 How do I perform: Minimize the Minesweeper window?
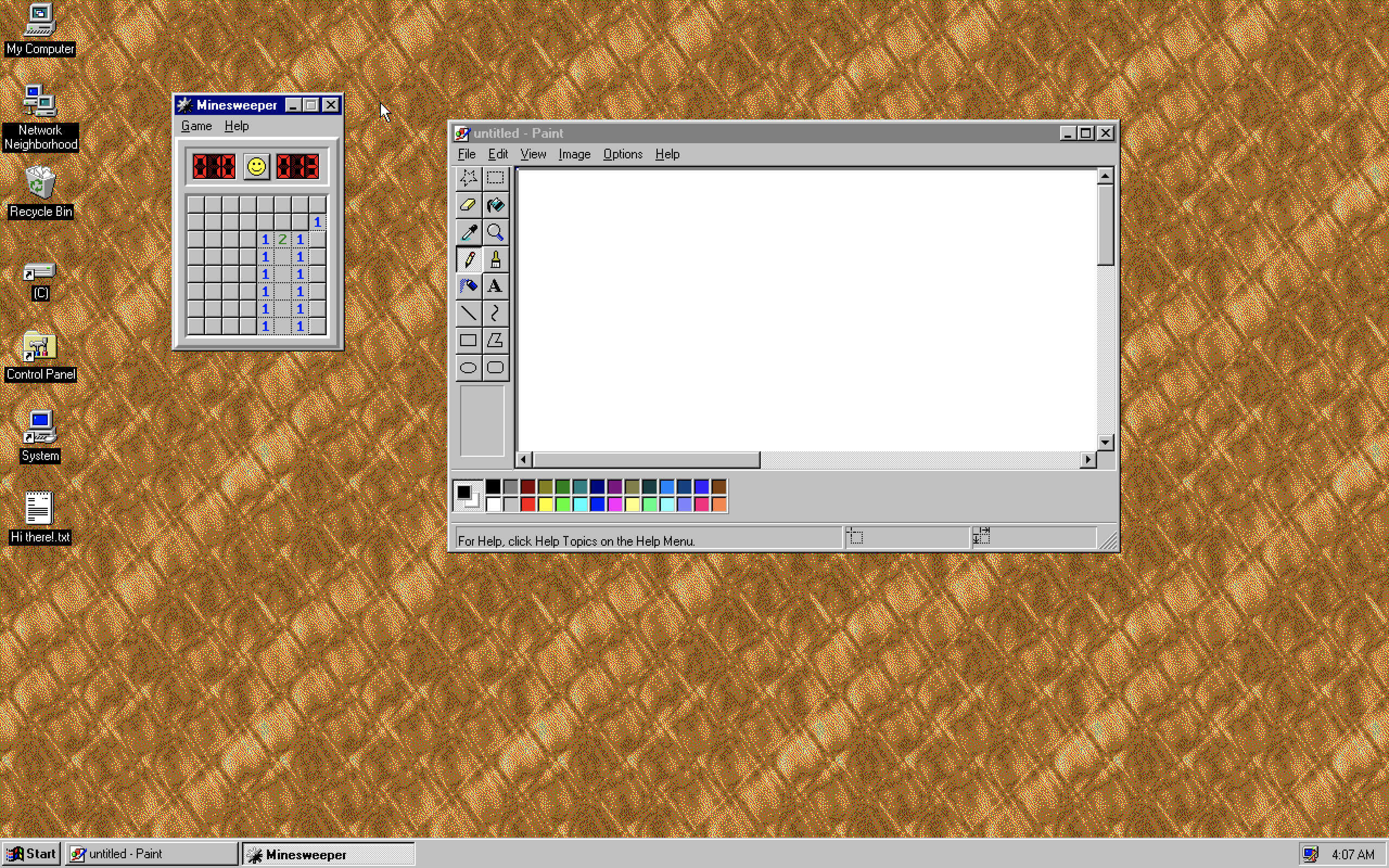coord(293,105)
